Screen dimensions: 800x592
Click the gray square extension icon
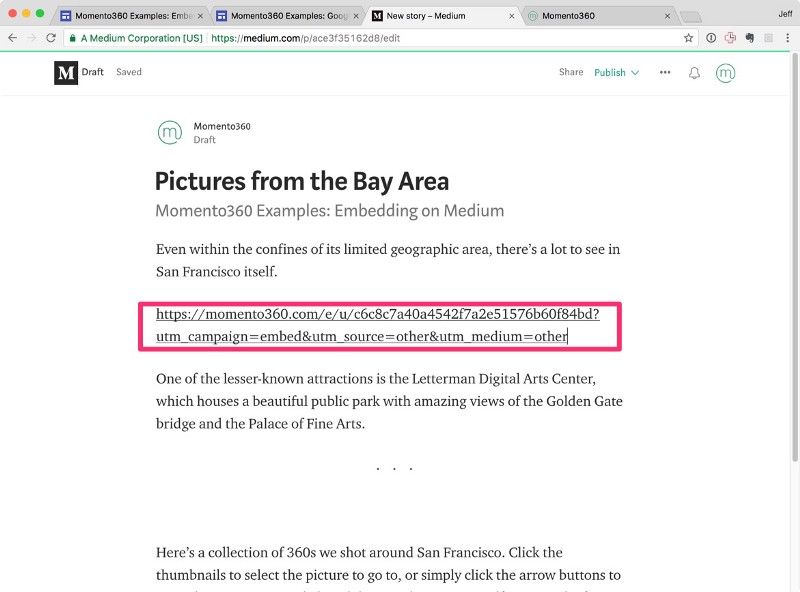(768, 38)
